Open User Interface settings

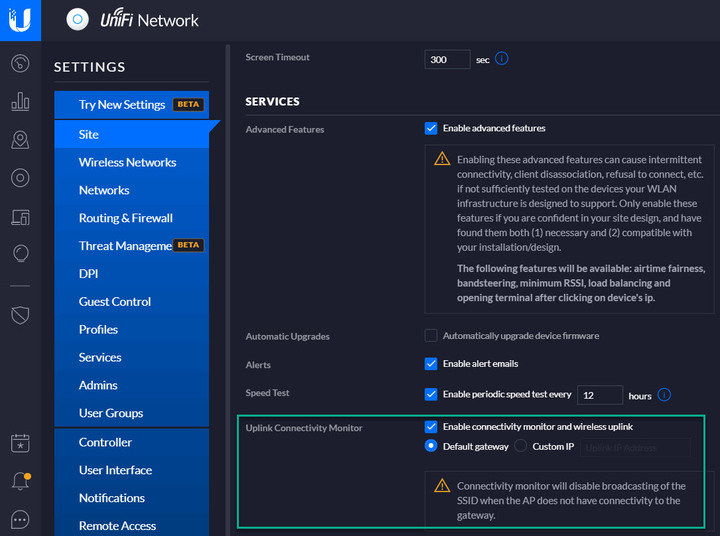coord(132,470)
